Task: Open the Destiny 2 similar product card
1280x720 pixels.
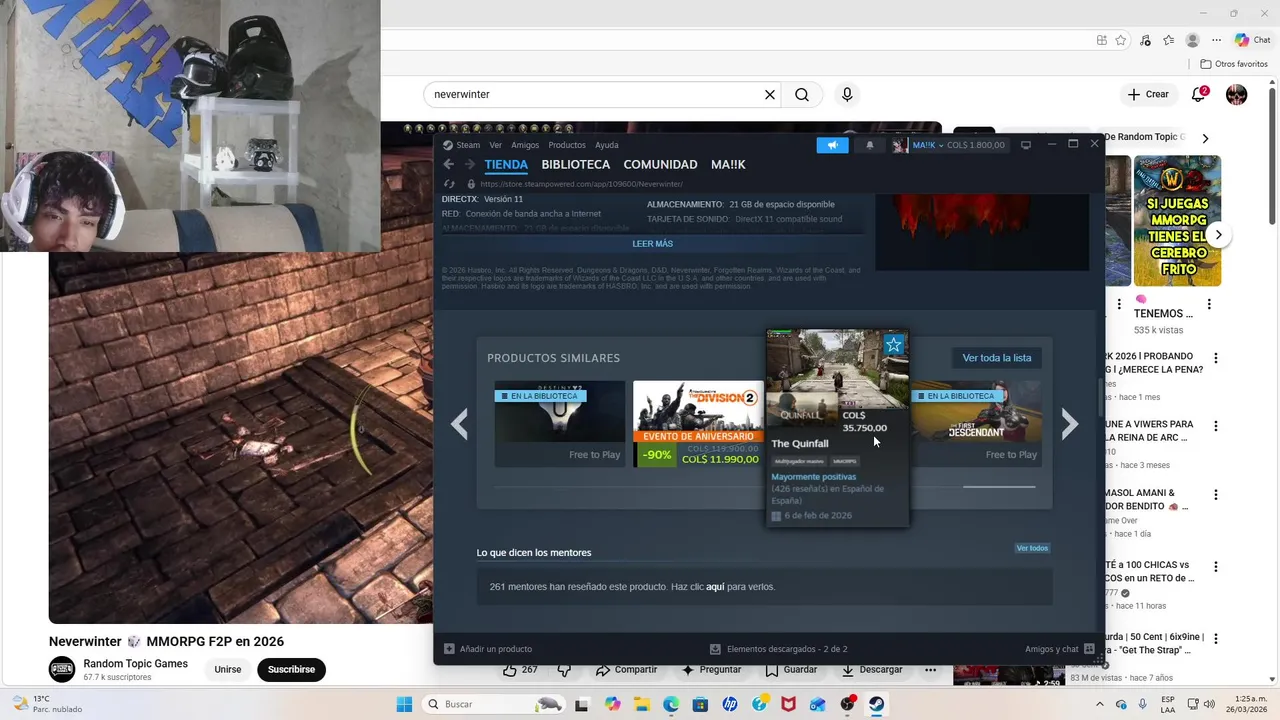Action: pos(560,424)
